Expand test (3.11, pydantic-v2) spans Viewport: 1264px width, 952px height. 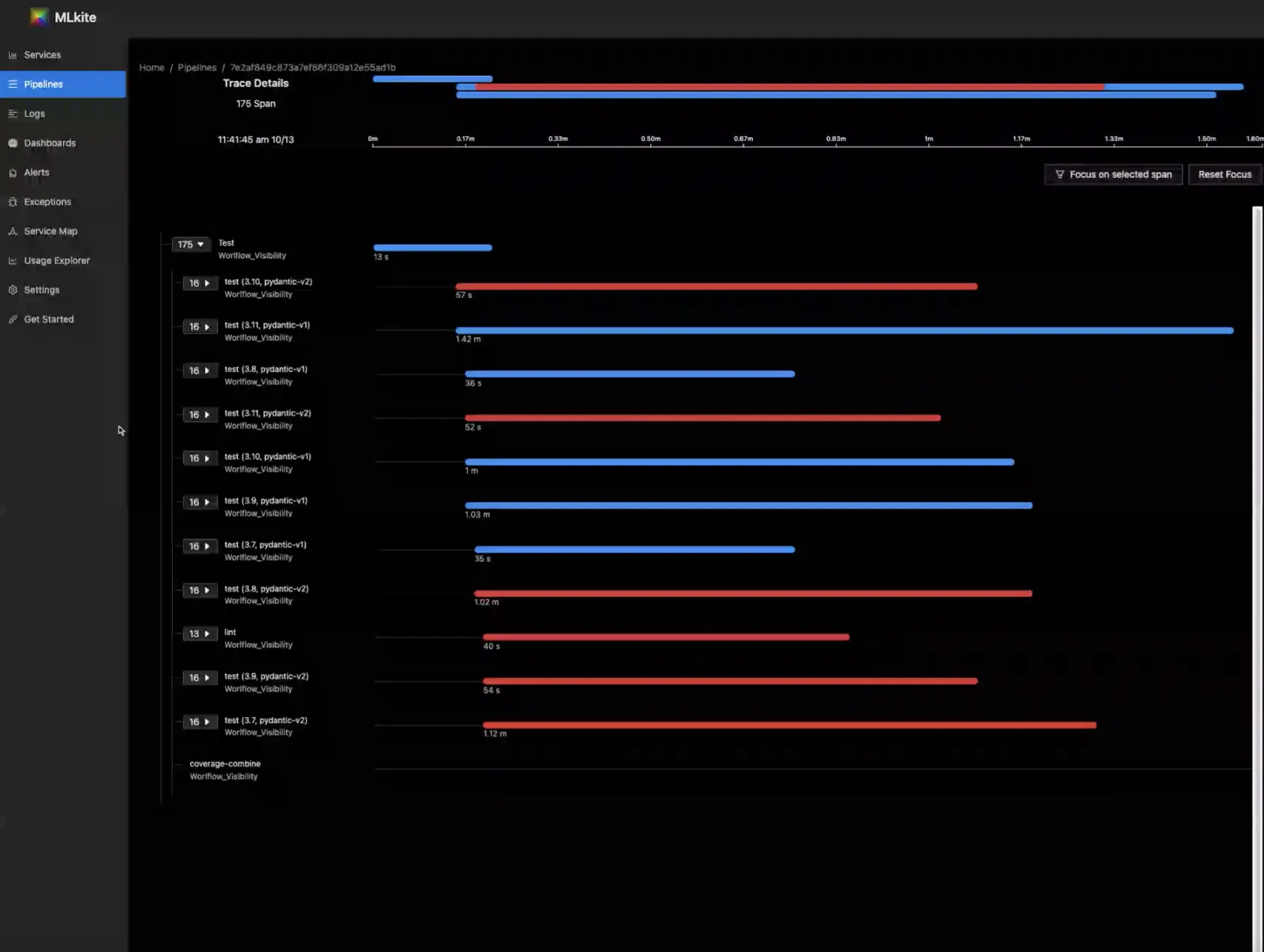coord(200,414)
